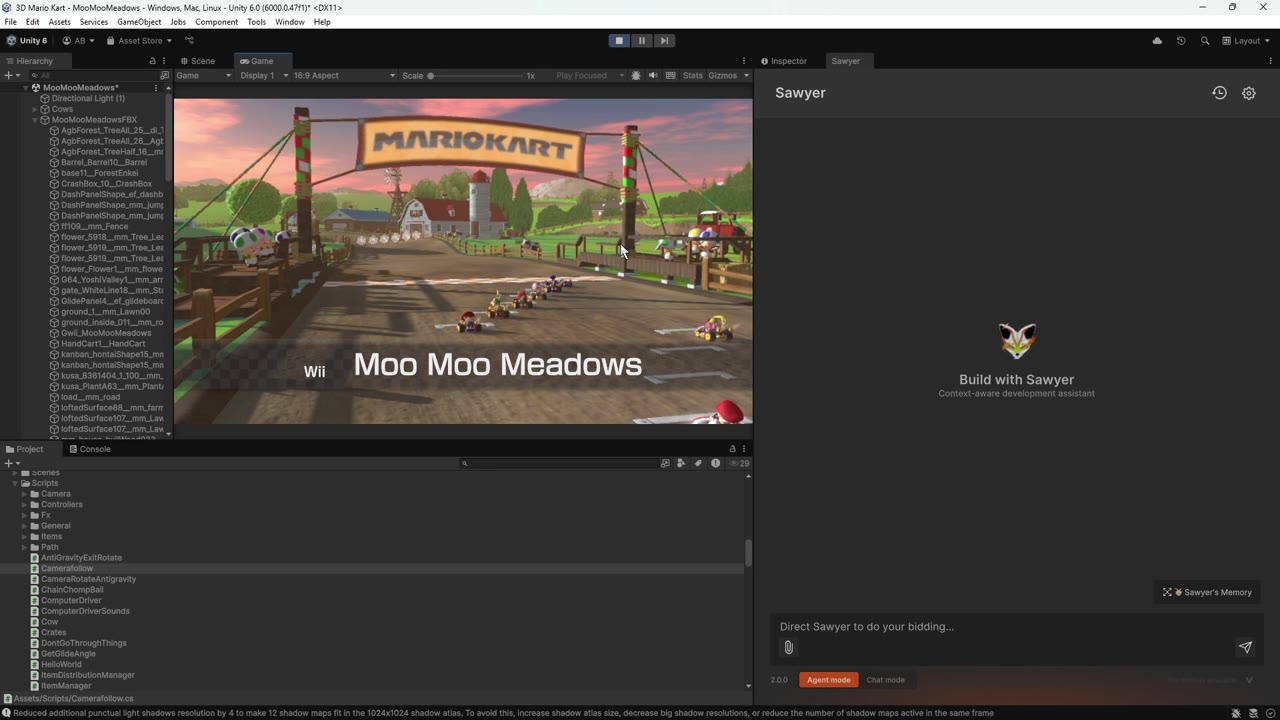Screen dimensions: 1280x720
Task: Open the Unity cloud services icon
Action: (x=1157, y=41)
